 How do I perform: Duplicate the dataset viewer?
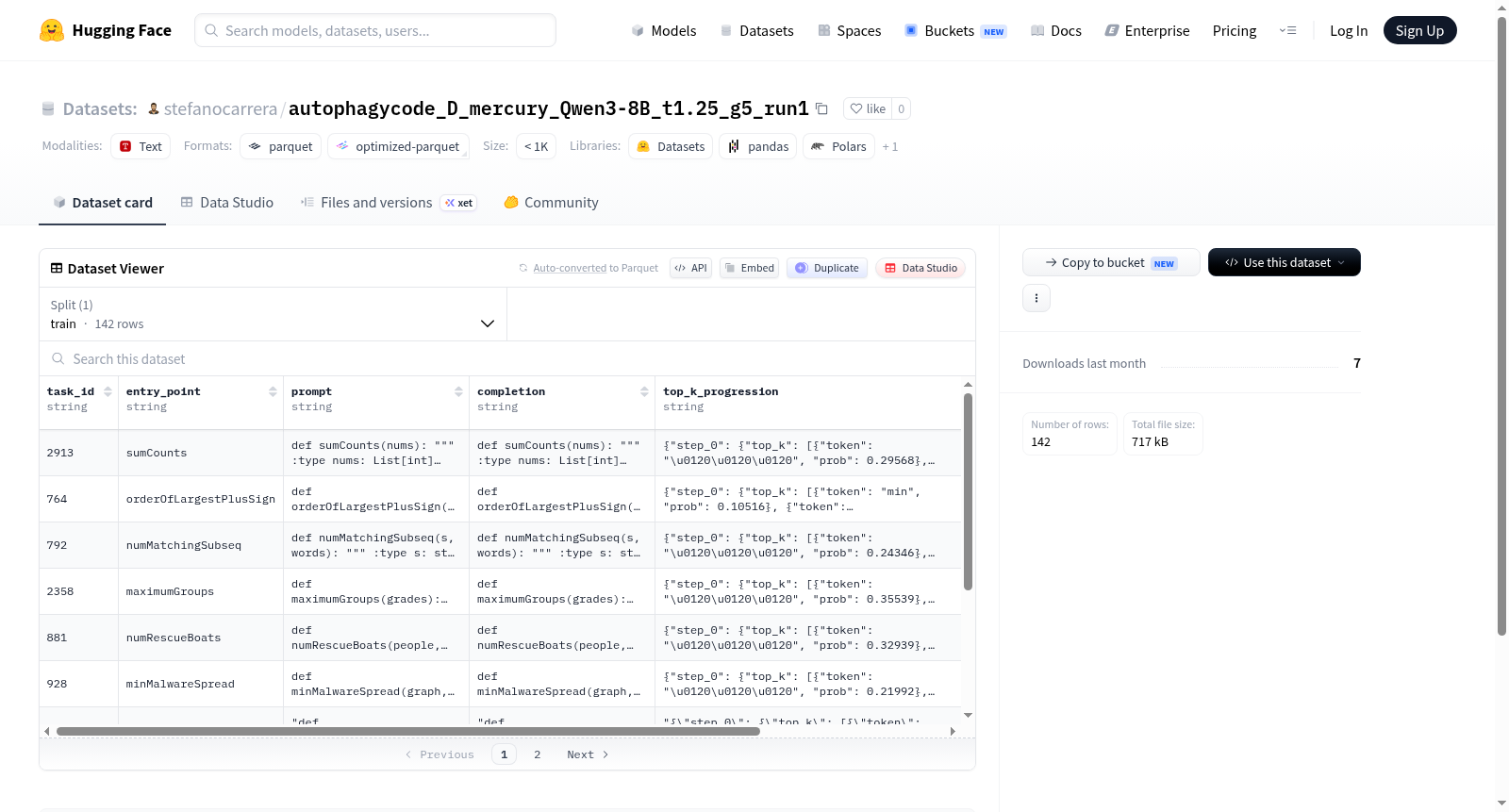(x=827, y=268)
